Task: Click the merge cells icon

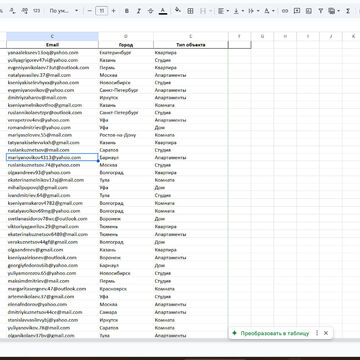Action: pos(202,11)
